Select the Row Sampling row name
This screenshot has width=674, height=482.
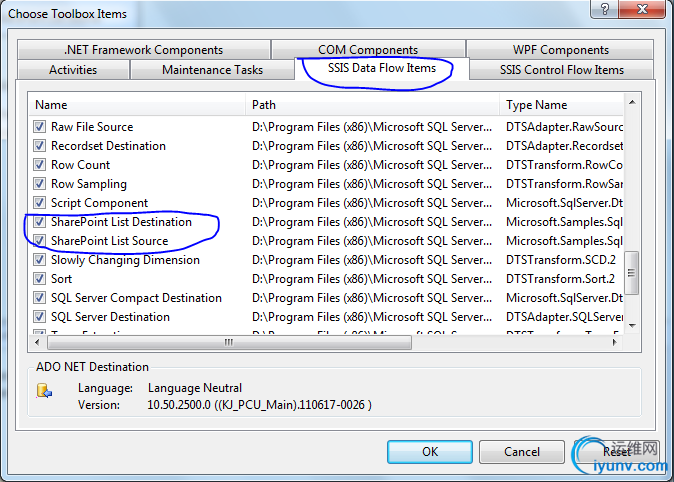[x=89, y=184]
